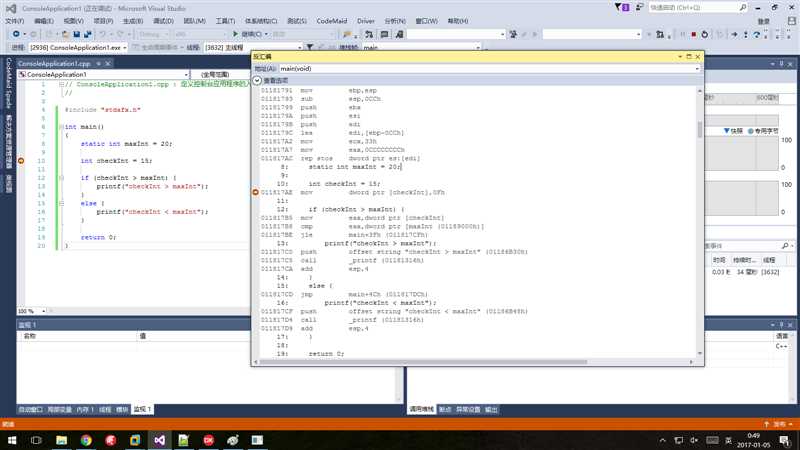Click the feedback icon beside Quick Launch
800x450 pixels.
[x=639, y=7]
